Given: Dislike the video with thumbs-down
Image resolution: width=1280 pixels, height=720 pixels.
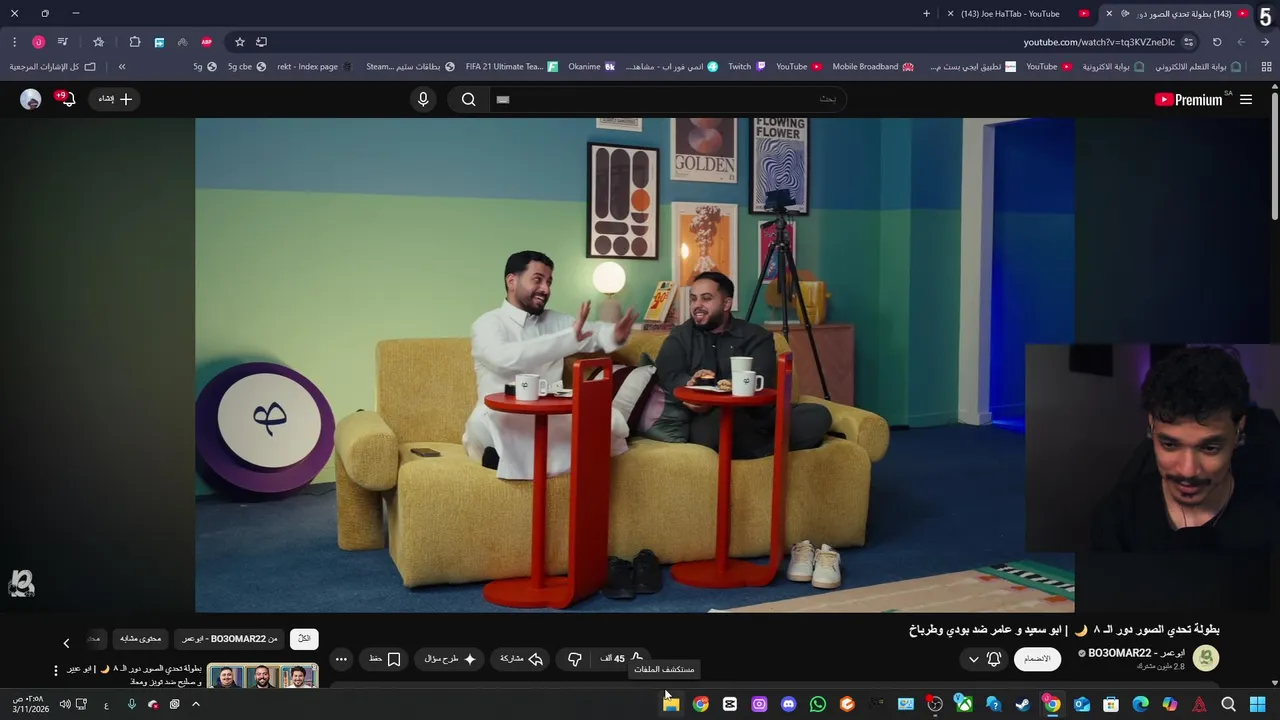Looking at the screenshot, I should tap(575, 659).
